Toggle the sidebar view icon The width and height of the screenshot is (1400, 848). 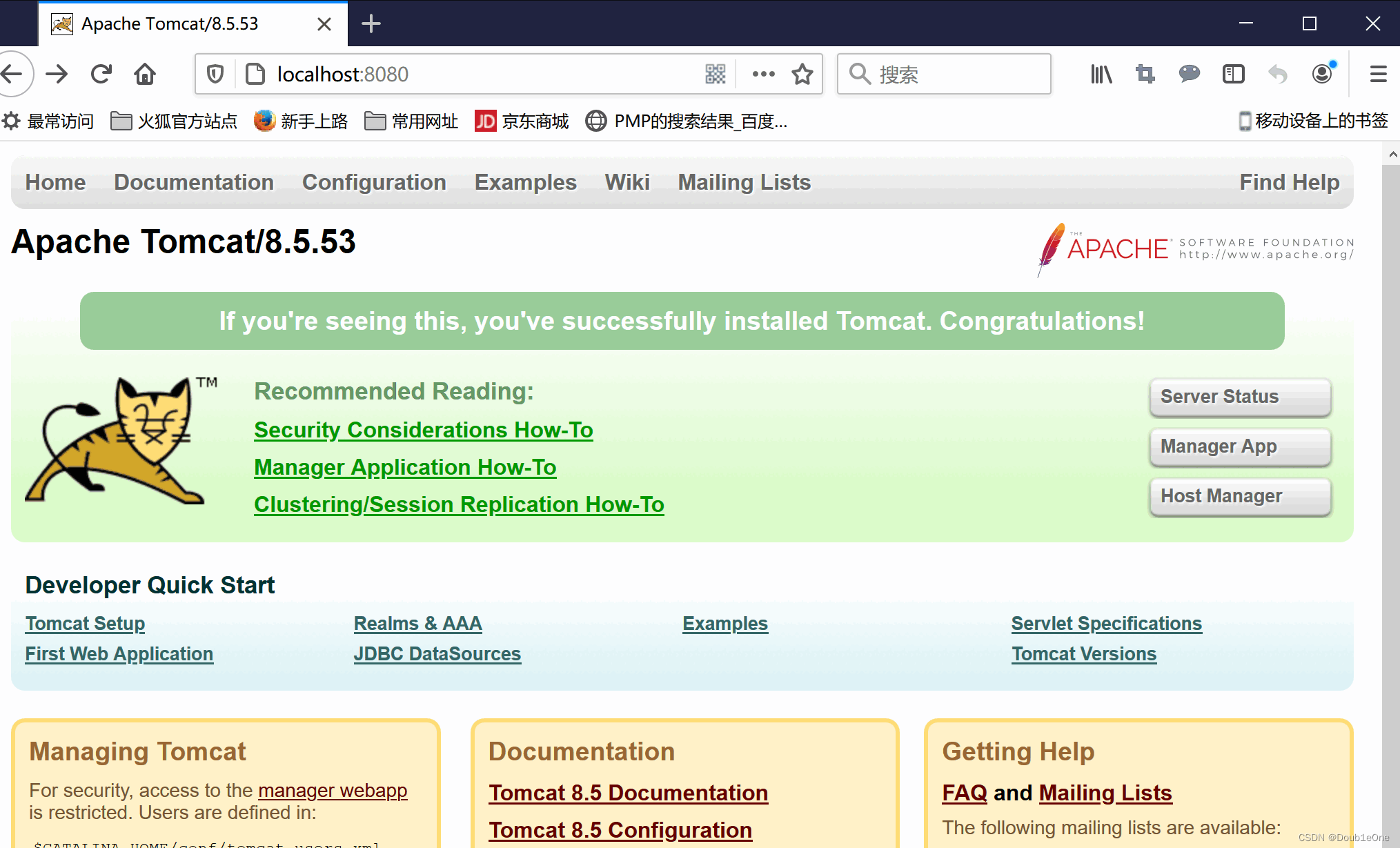point(1233,74)
